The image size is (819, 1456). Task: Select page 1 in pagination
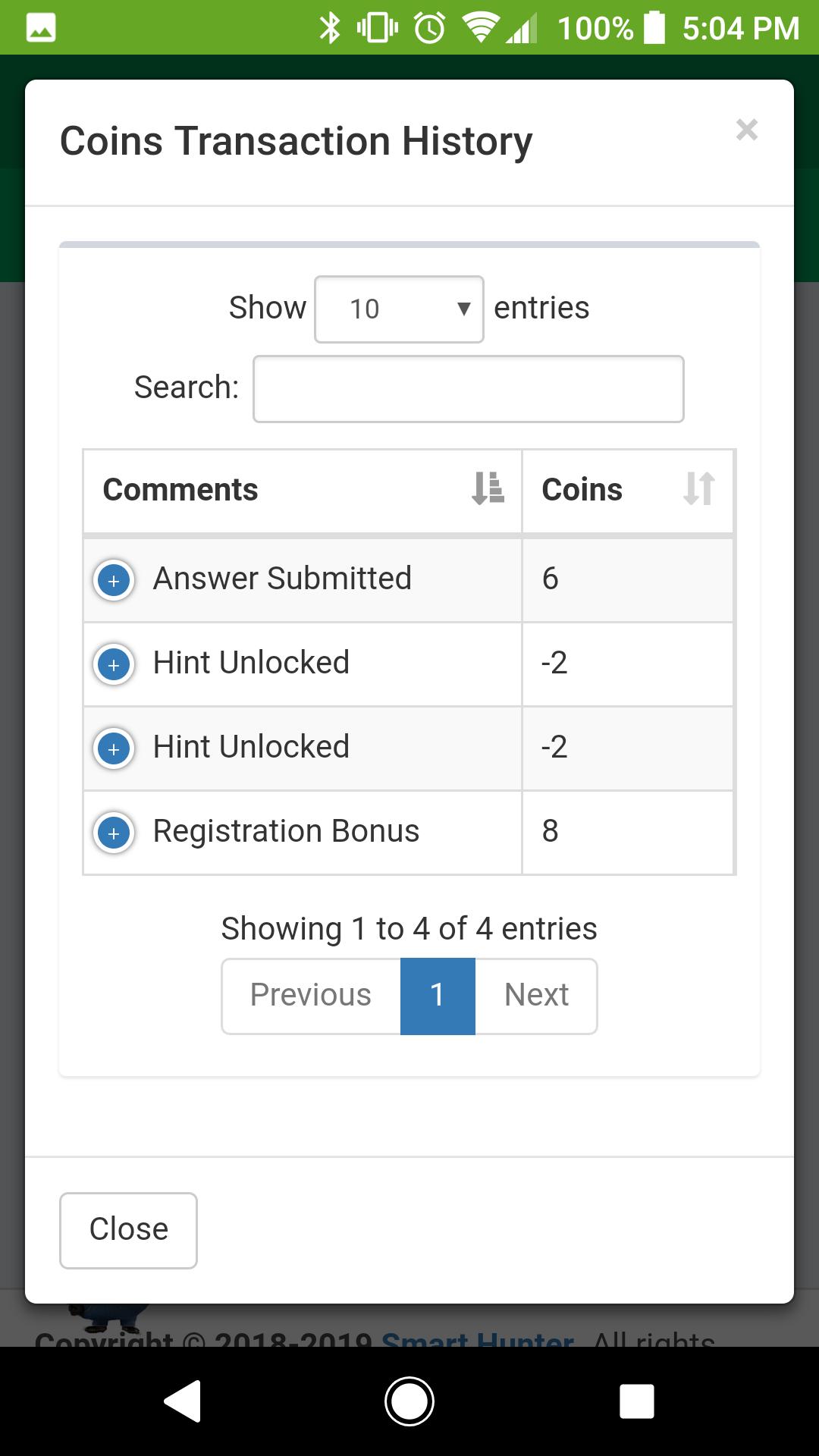point(438,995)
